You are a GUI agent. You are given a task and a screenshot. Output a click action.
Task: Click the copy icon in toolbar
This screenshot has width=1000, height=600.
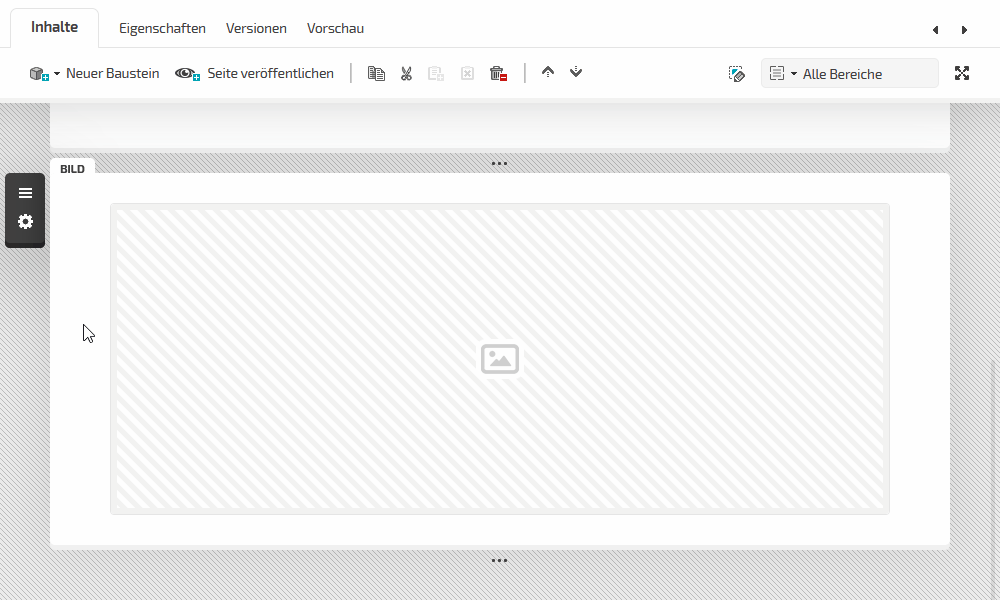pyautogui.click(x=376, y=73)
